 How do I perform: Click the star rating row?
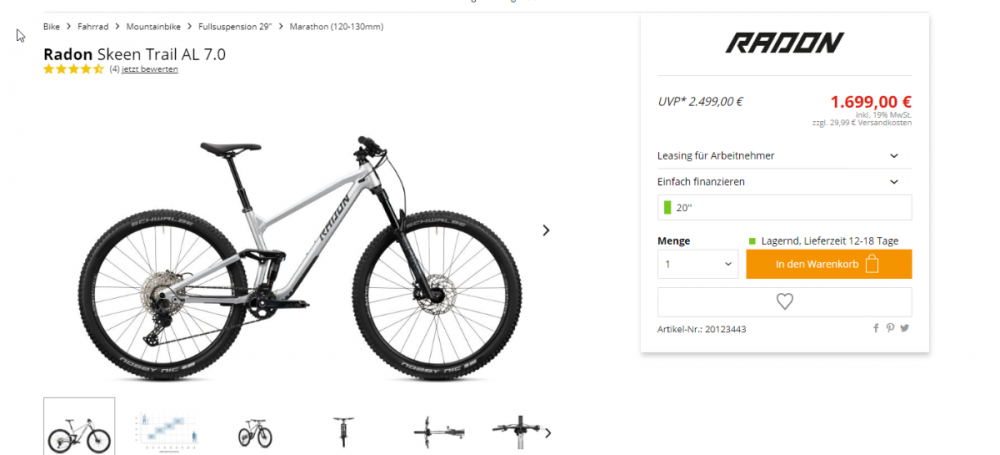(x=73, y=69)
